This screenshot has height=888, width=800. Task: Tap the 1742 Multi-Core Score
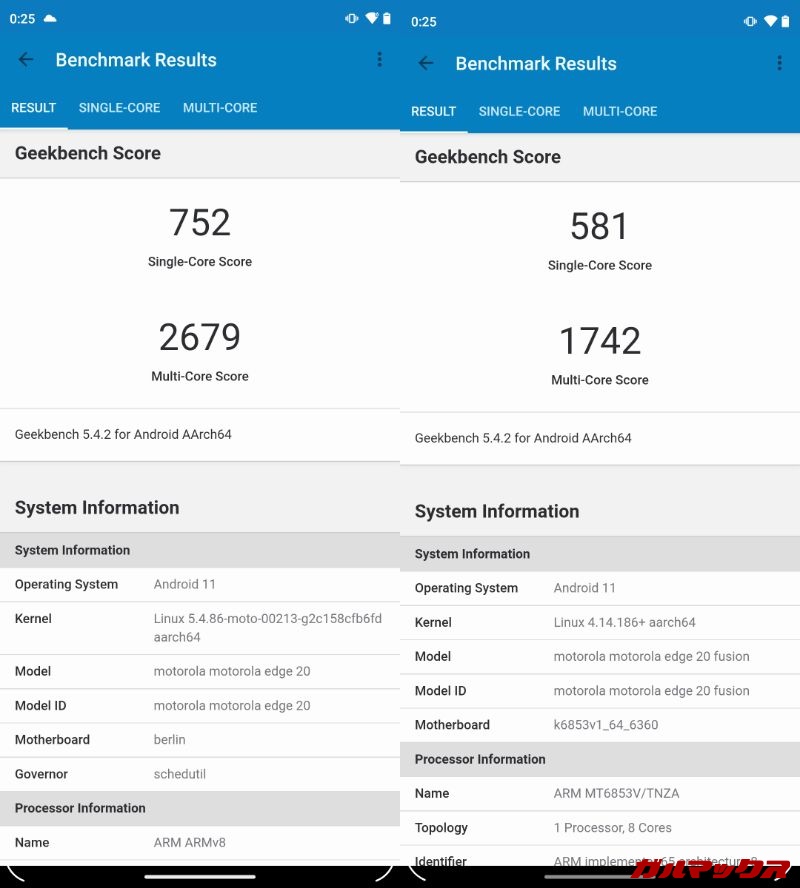(600, 342)
